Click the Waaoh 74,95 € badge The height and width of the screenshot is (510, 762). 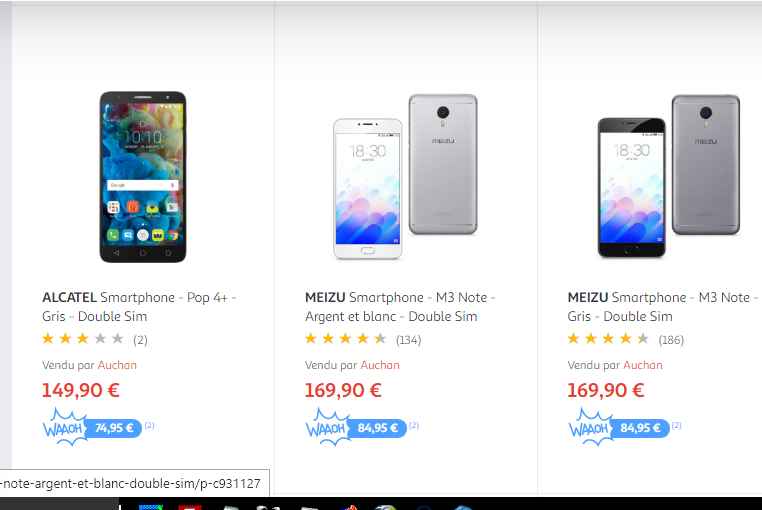[x=92, y=427]
